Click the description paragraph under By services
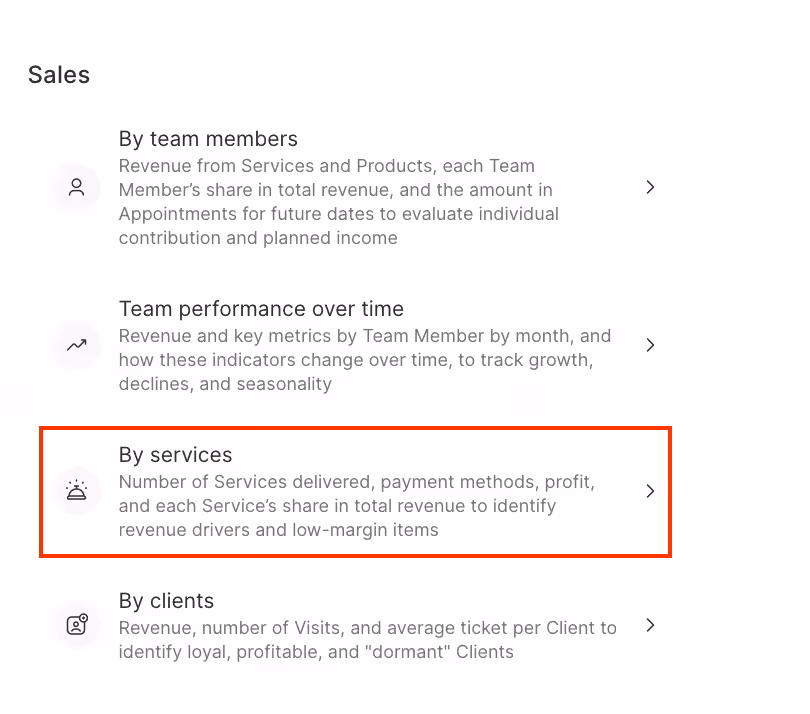The width and height of the screenshot is (810, 714). (356, 506)
